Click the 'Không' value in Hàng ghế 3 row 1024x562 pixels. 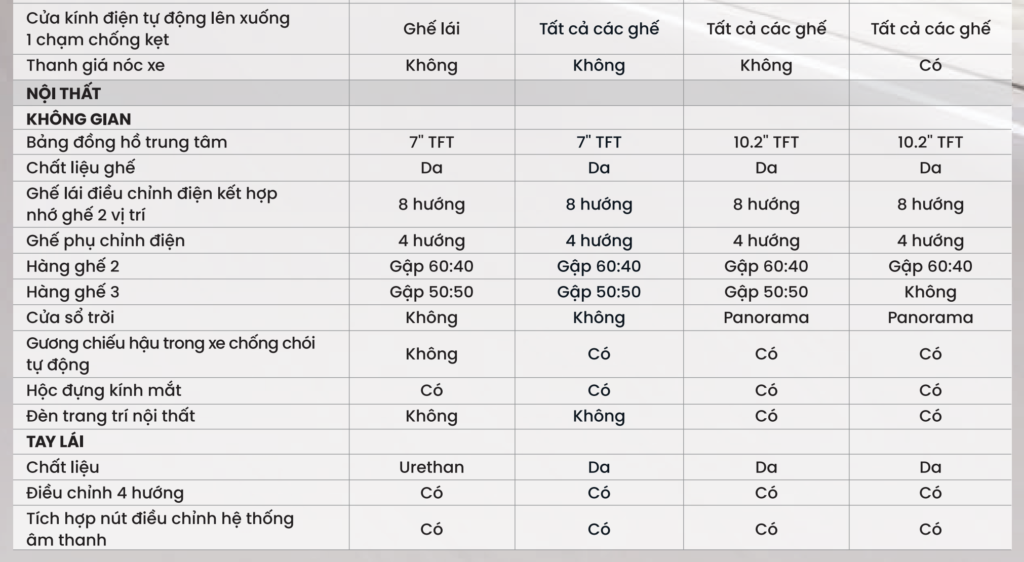coord(930,292)
